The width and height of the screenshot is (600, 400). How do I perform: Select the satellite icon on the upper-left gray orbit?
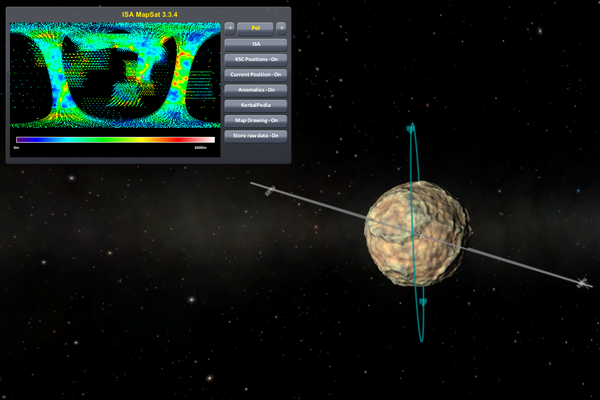pyautogui.click(x=270, y=190)
